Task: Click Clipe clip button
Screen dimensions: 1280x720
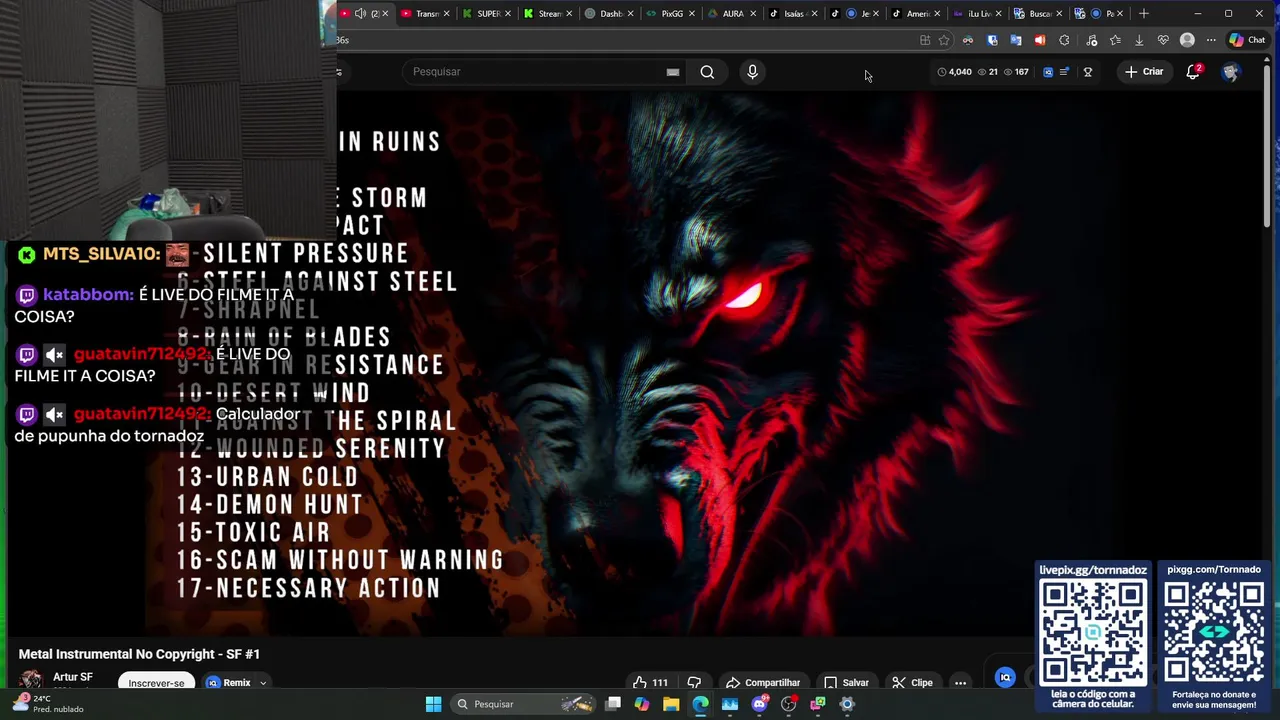Action: pos(912,683)
